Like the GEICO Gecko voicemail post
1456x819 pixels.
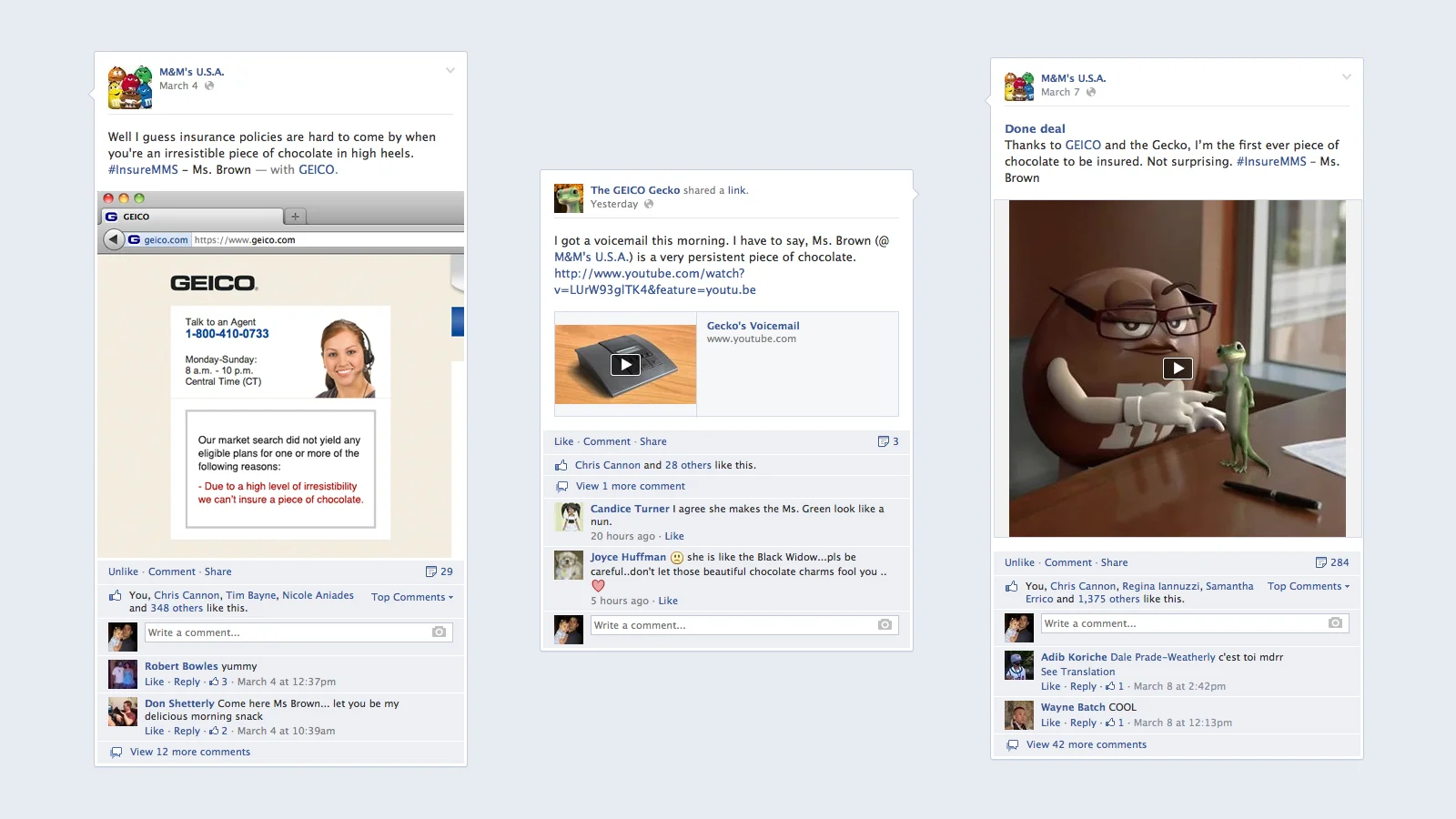coord(564,441)
